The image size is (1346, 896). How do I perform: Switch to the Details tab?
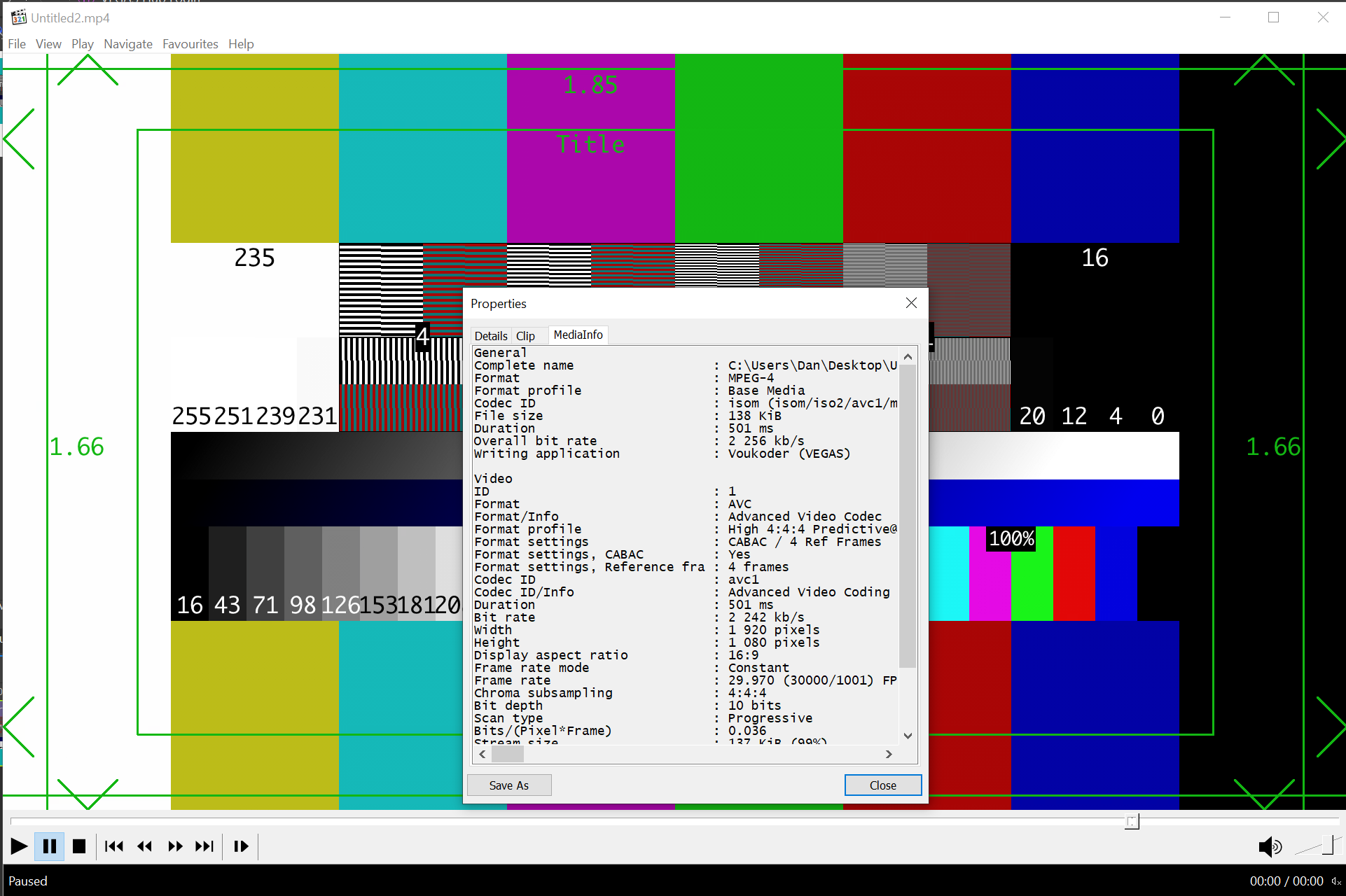pos(490,336)
